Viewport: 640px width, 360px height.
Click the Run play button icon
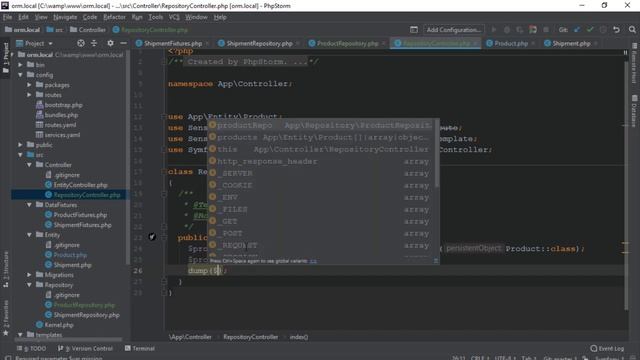click(x=494, y=30)
